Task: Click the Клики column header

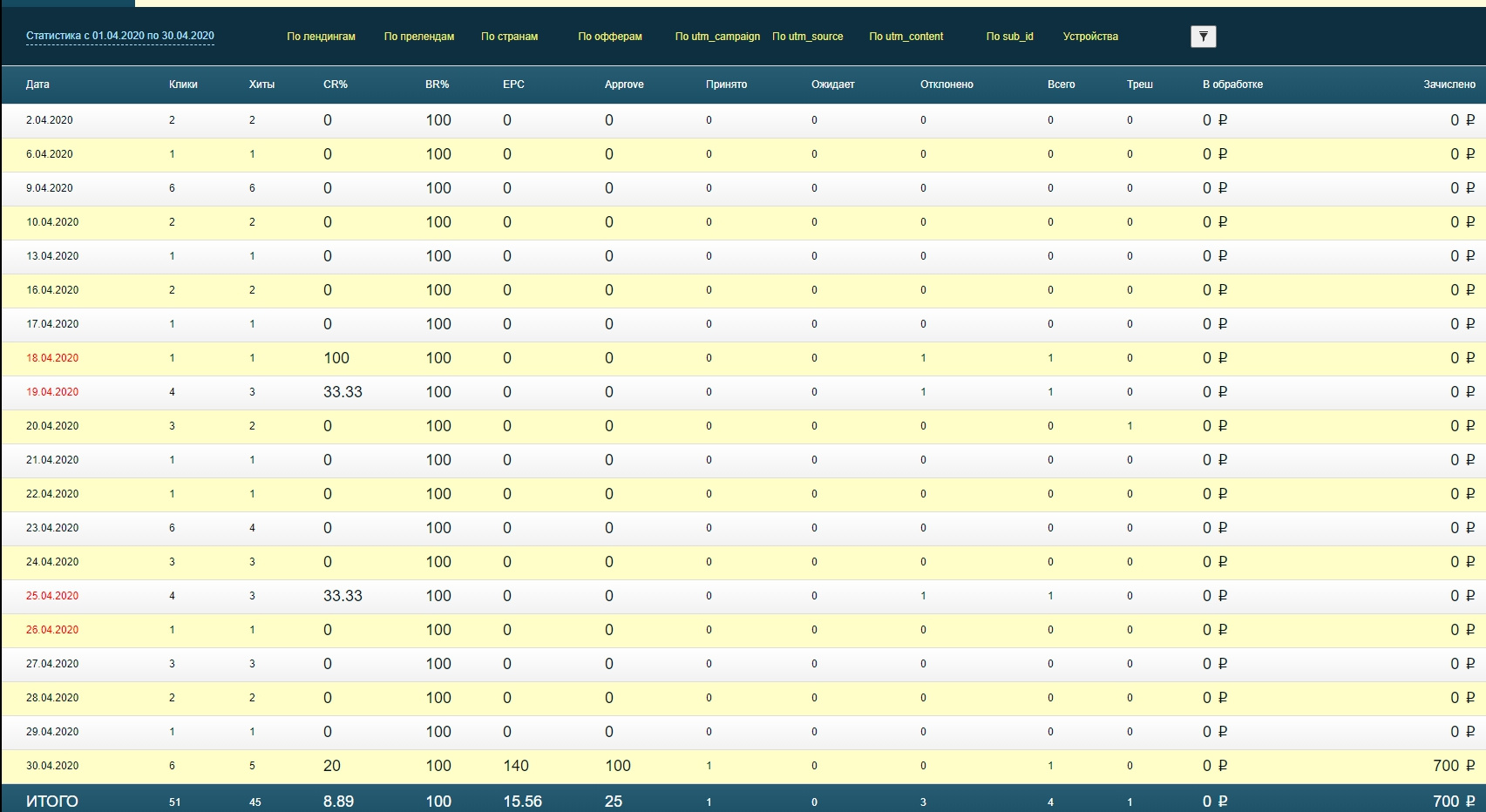Action: point(183,85)
